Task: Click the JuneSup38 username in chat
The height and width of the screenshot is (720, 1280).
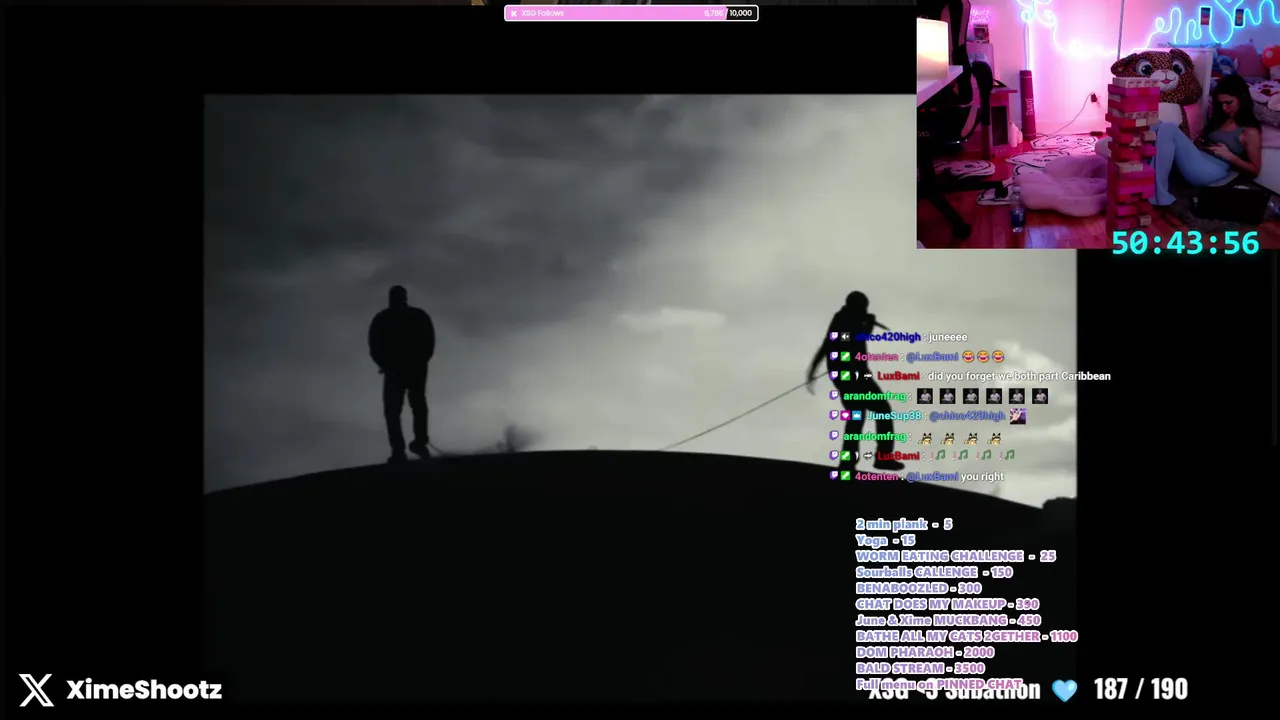Action: tap(893, 416)
